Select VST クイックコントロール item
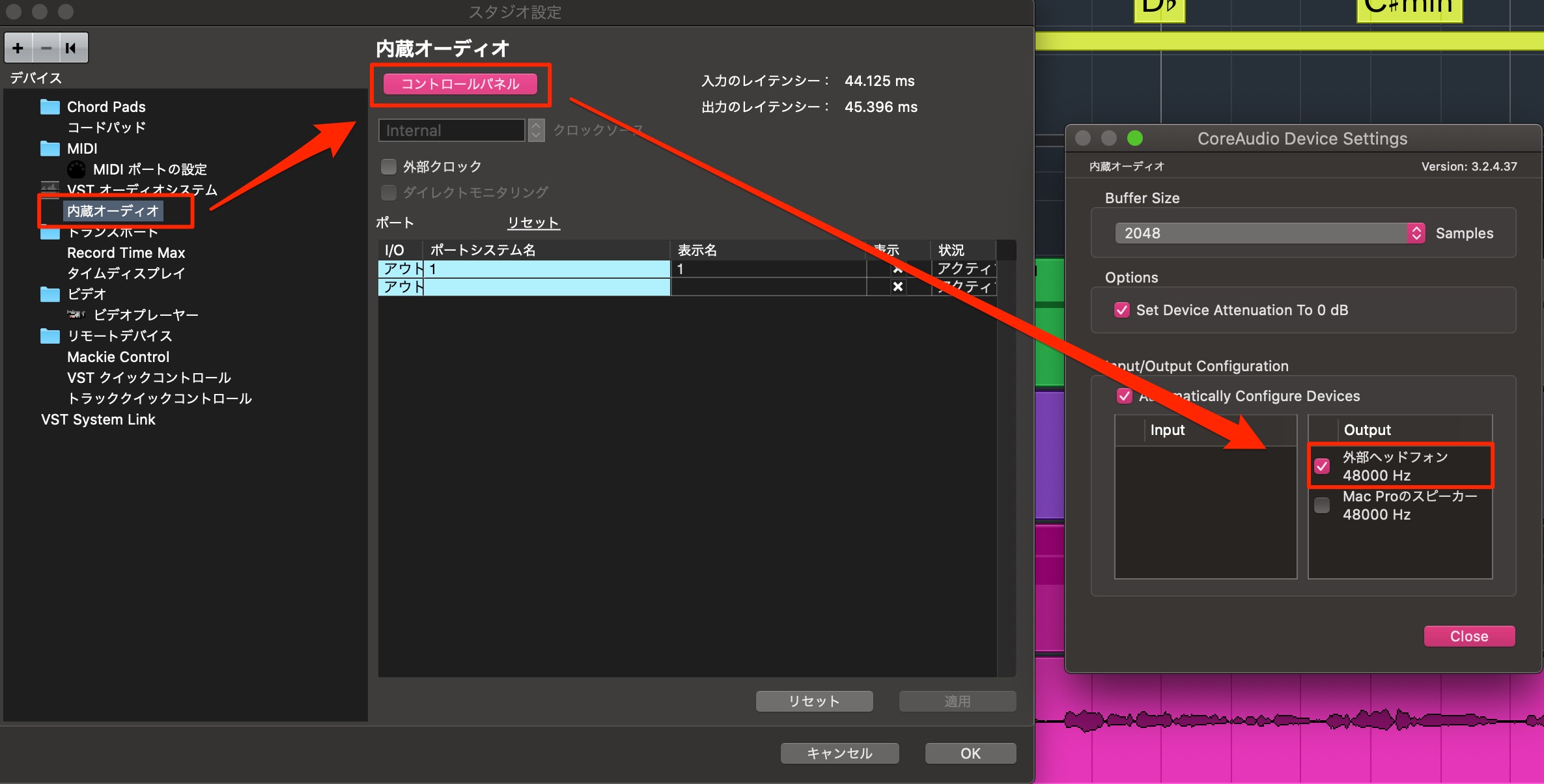The height and width of the screenshot is (784, 1544). click(149, 378)
